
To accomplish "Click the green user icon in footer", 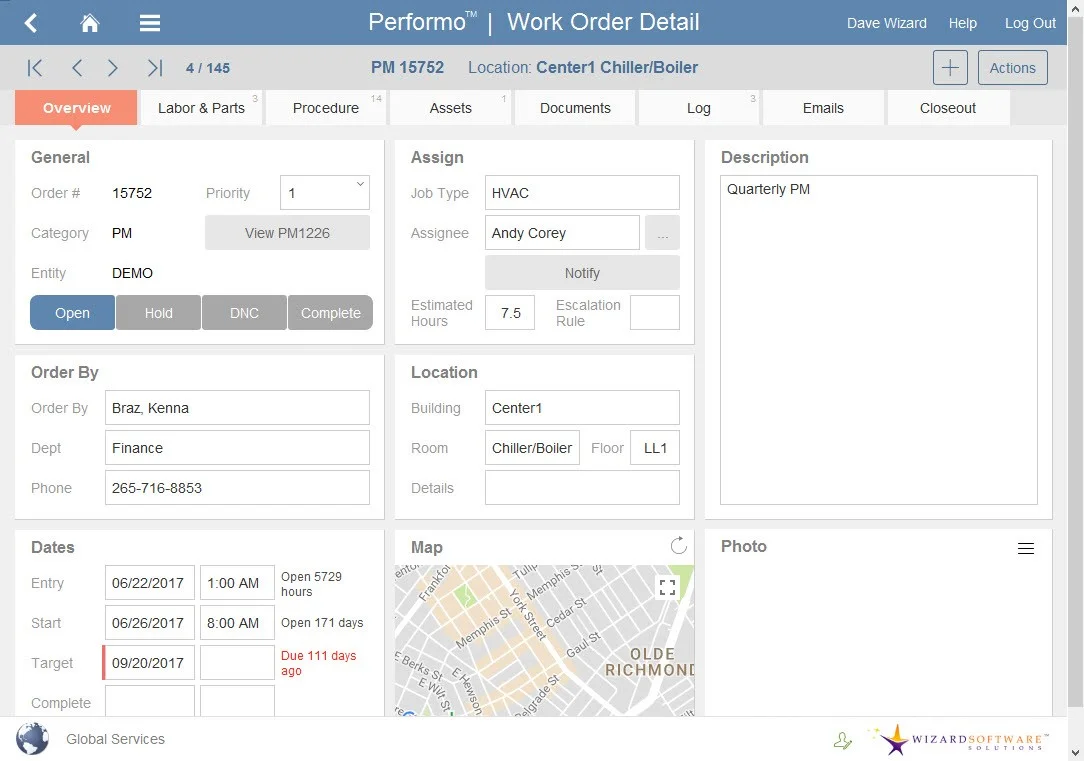I will 843,741.
